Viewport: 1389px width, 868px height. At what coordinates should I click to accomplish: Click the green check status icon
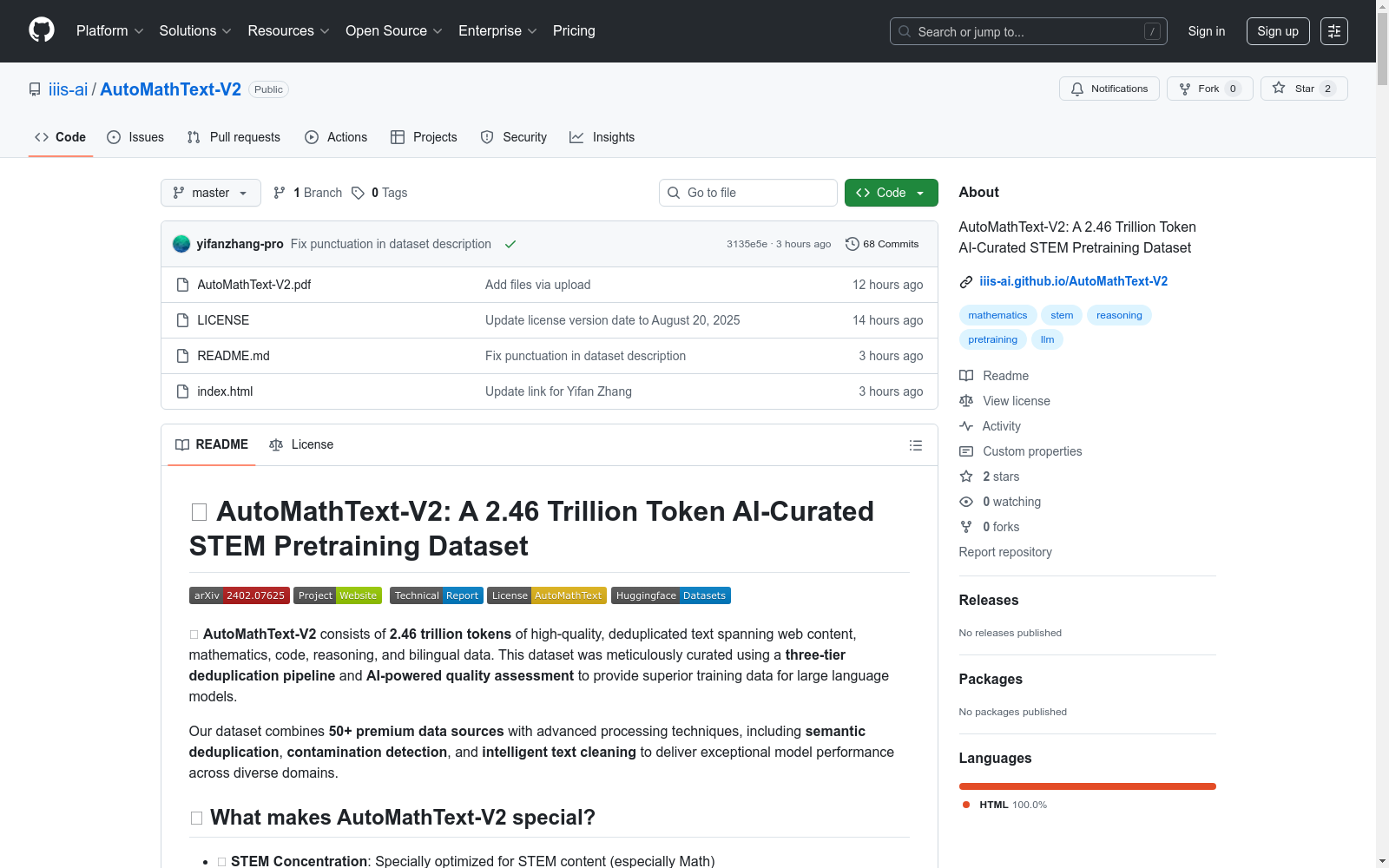pos(510,244)
